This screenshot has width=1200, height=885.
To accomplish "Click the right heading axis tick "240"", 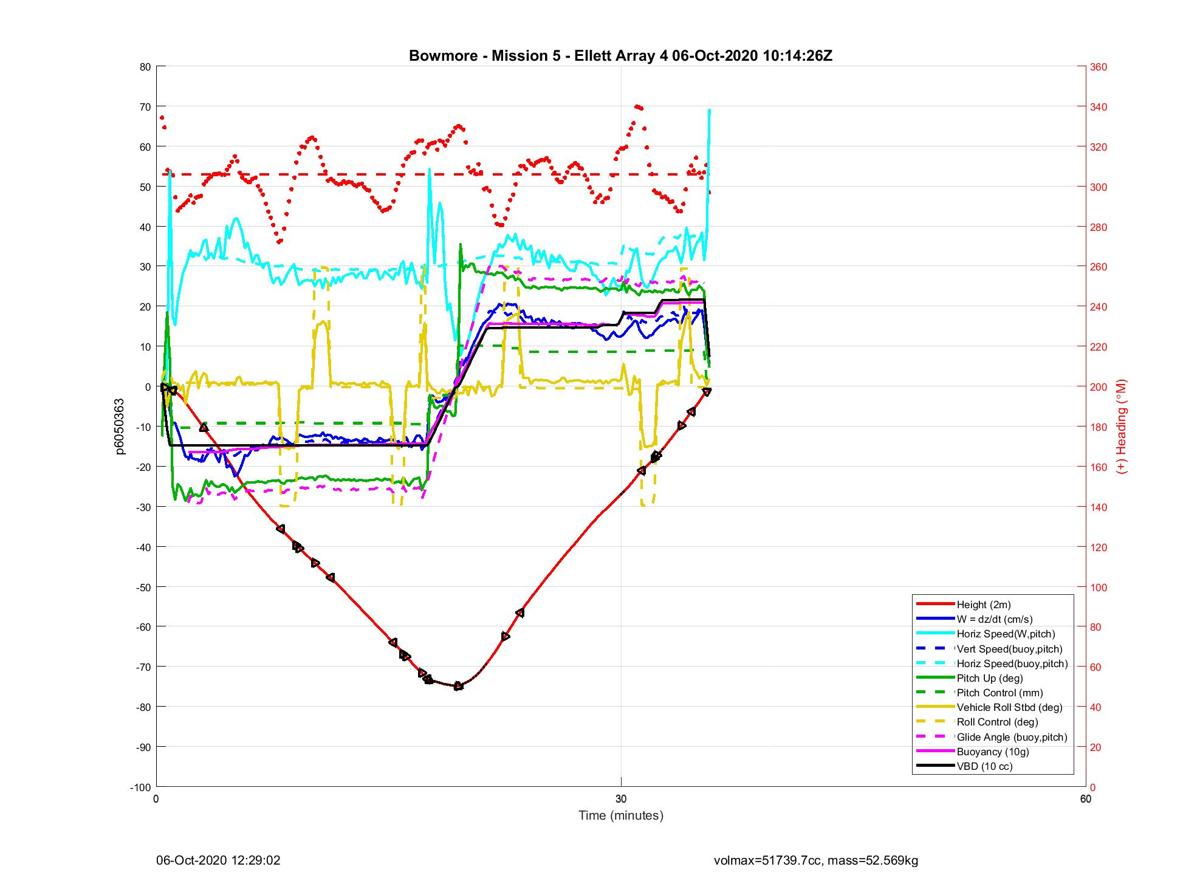I will (1099, 307).
